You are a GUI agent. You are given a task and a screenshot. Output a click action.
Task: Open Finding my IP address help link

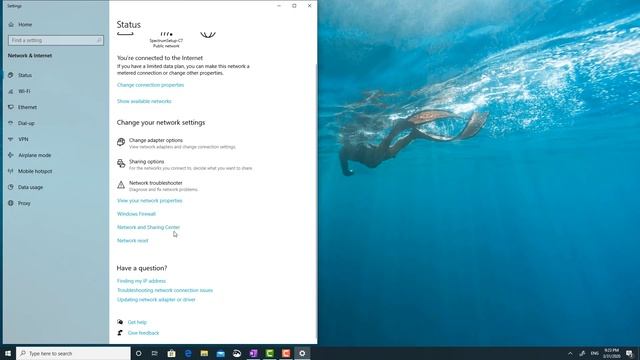point(141,281)
